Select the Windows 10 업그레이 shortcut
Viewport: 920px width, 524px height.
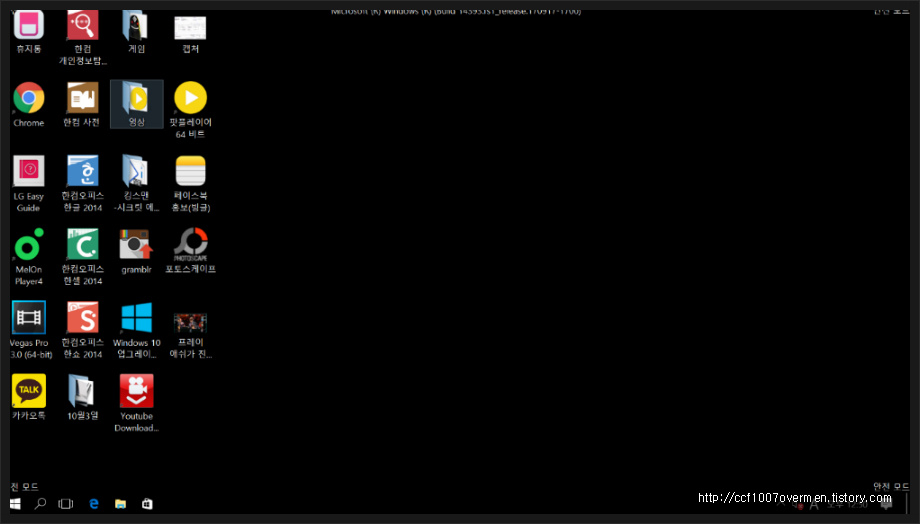pos(137,317)
